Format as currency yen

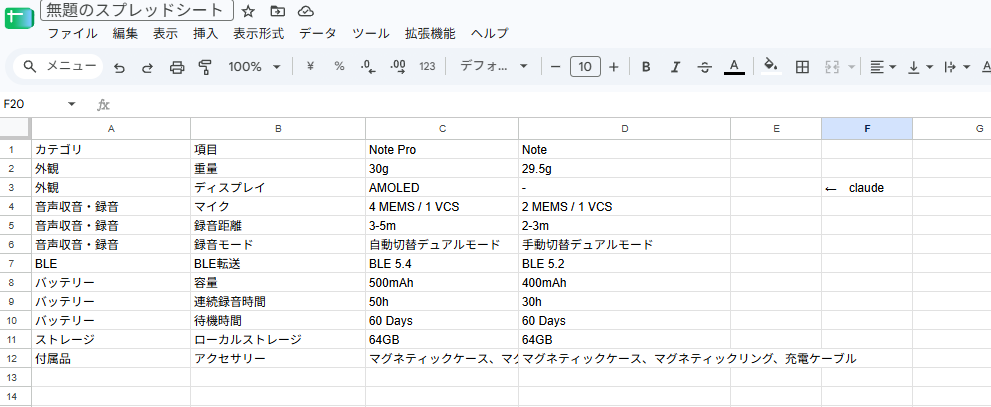point(310,66)
